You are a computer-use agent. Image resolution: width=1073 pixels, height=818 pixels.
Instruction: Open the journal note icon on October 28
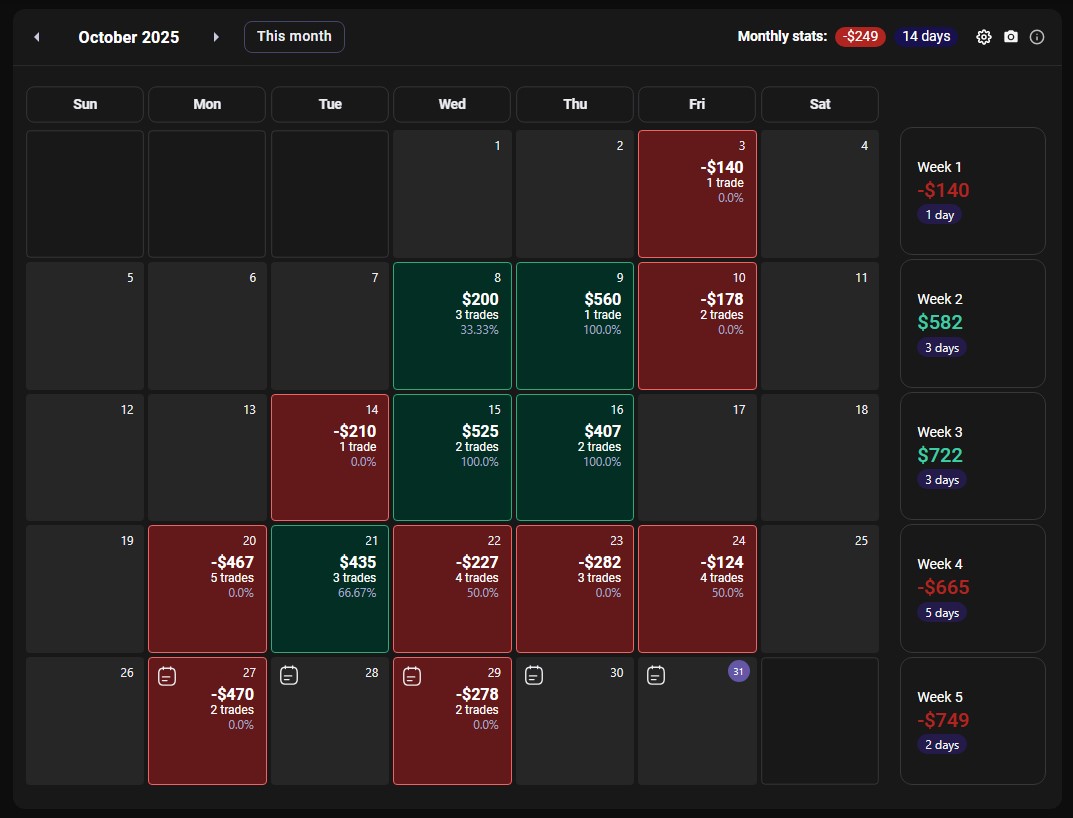(x=289, y=676)
